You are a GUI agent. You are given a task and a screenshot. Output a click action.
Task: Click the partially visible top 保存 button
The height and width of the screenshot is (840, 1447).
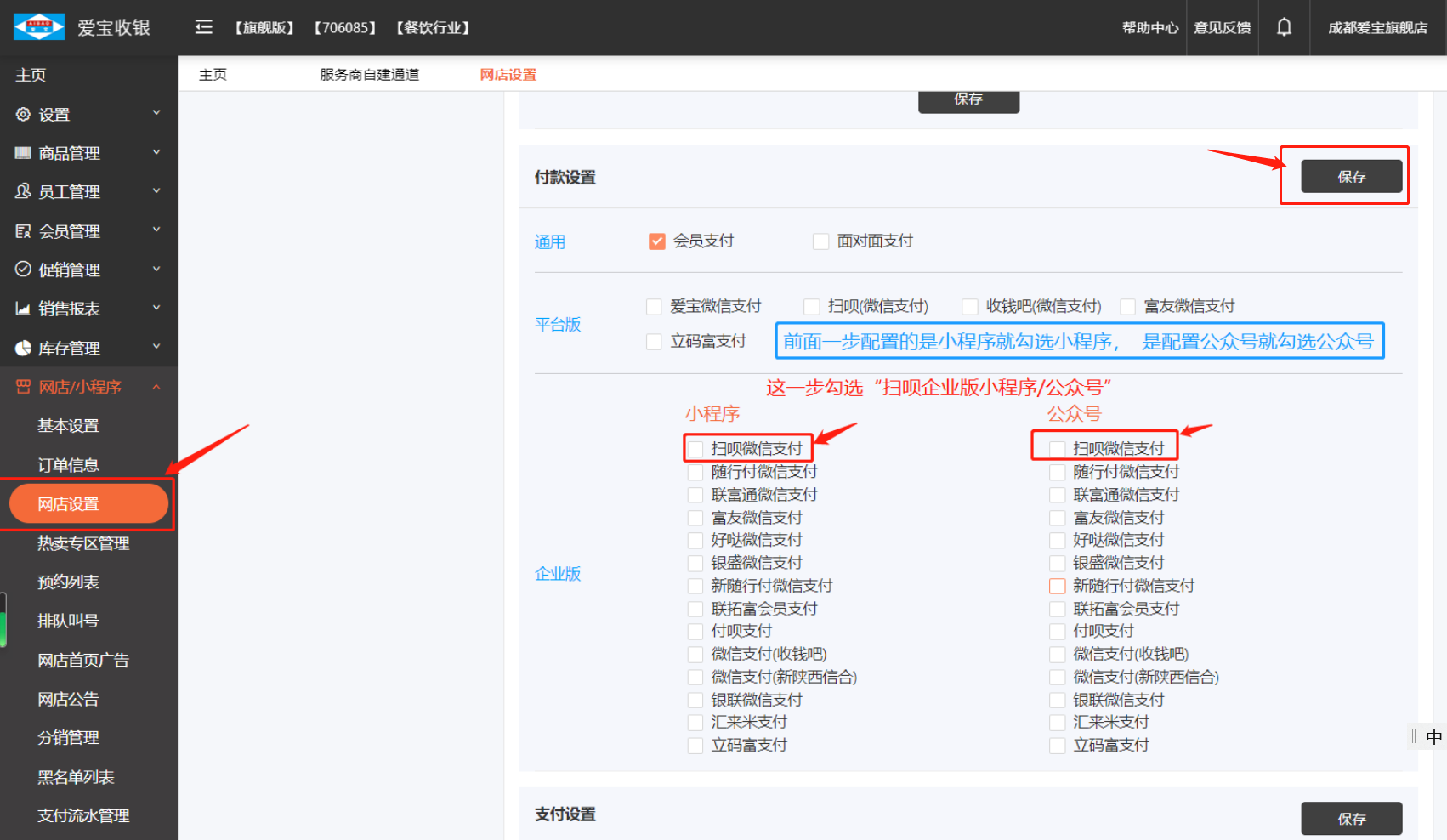tap(968, 101)
